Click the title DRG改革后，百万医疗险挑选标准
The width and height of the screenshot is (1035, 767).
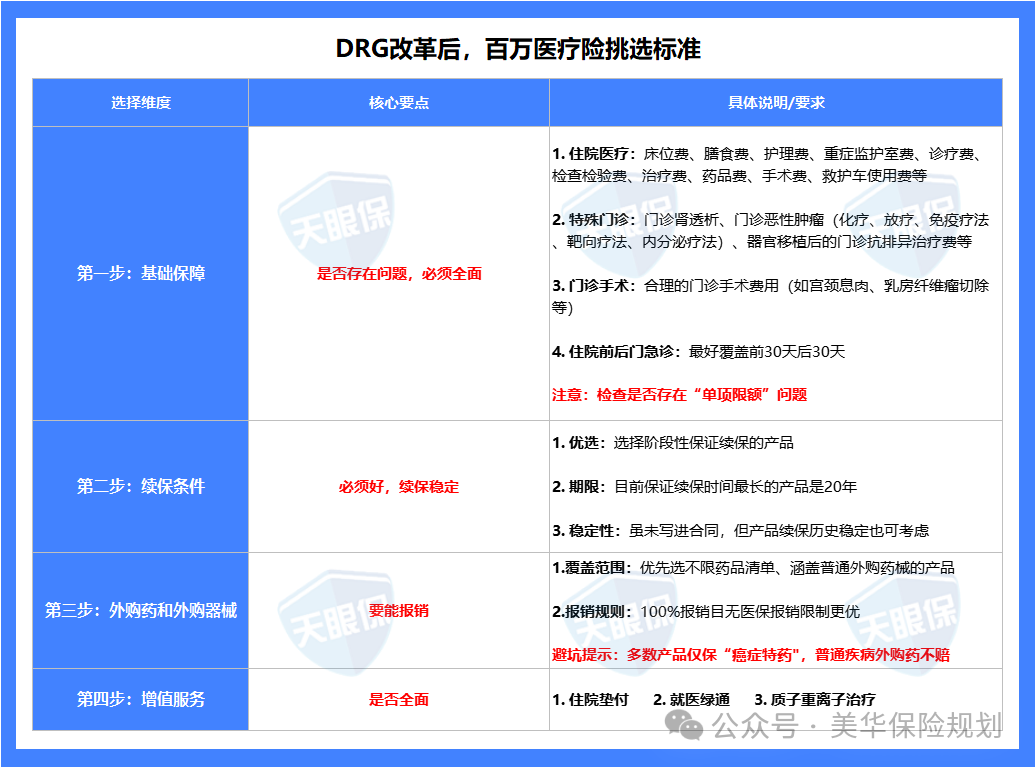[518, 46]
